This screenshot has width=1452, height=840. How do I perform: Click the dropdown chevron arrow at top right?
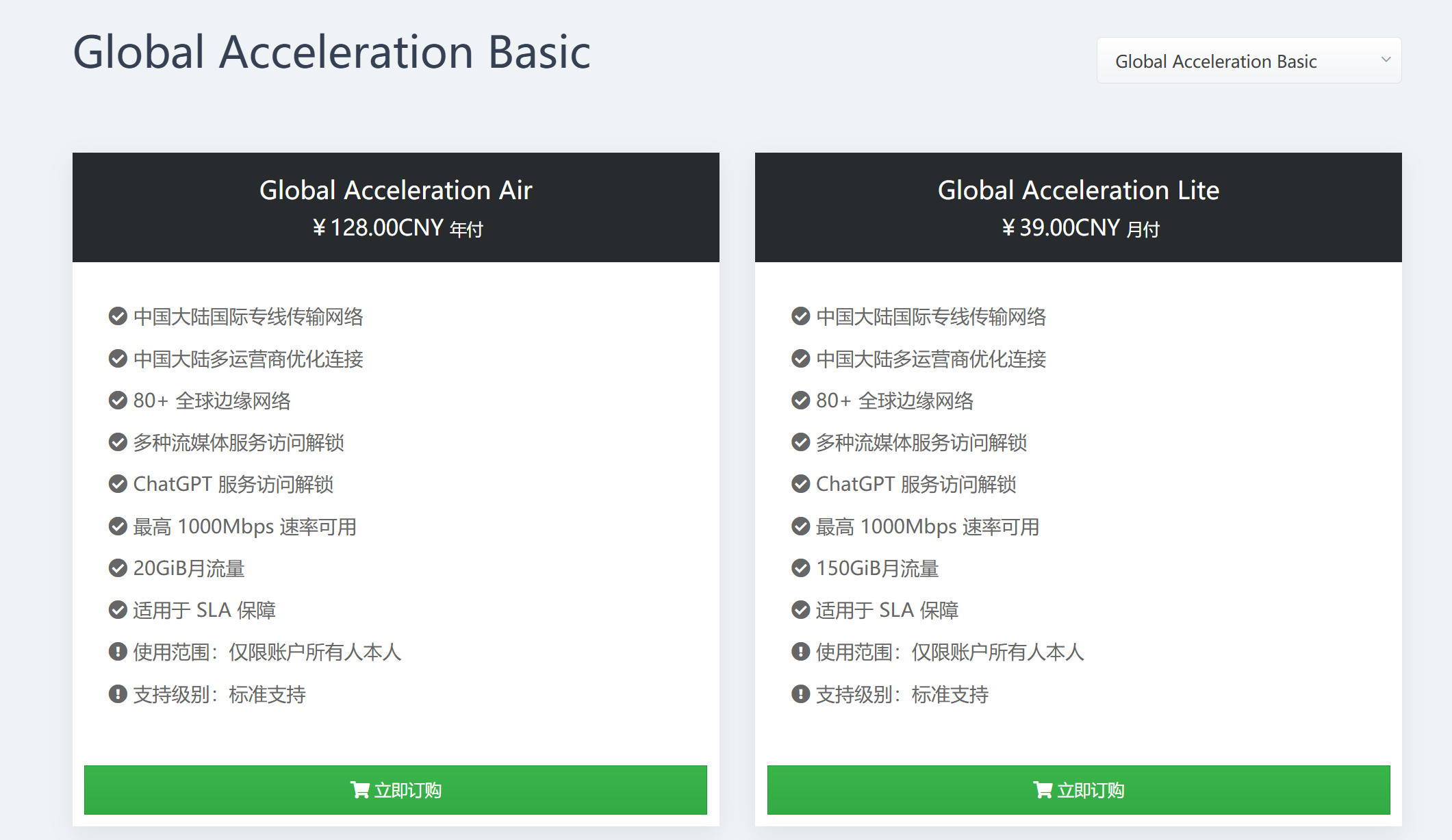coord(1386,60)
